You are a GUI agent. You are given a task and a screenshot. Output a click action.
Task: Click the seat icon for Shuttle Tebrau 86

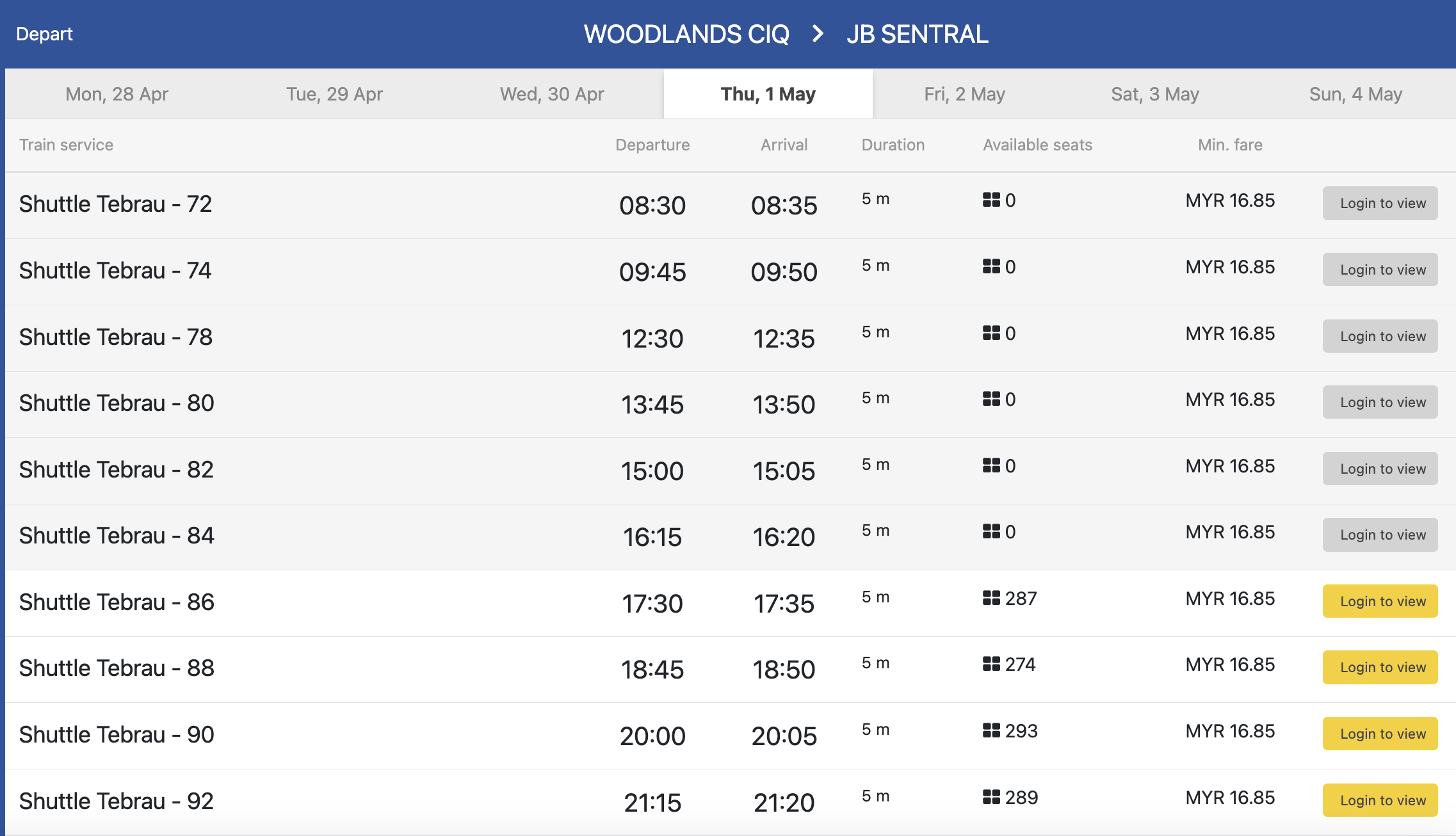pos(991,598)
